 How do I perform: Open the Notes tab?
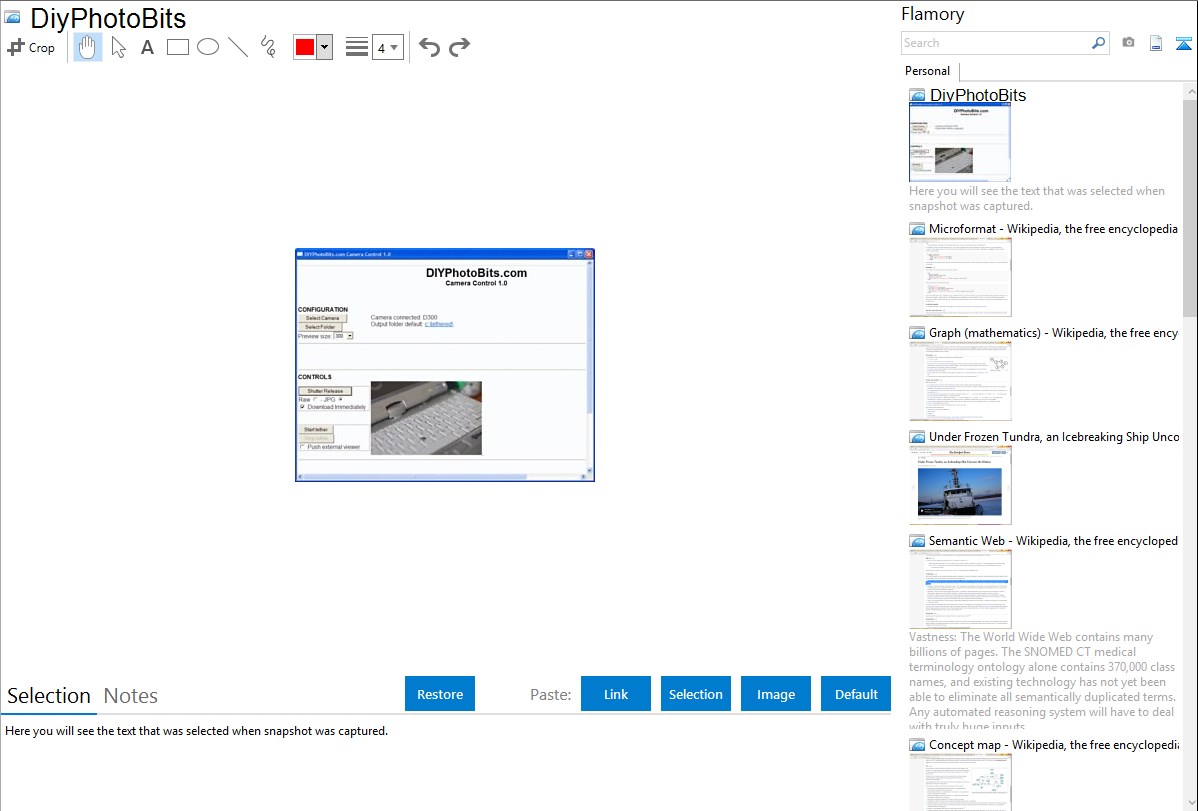click(x=131, y=696)
